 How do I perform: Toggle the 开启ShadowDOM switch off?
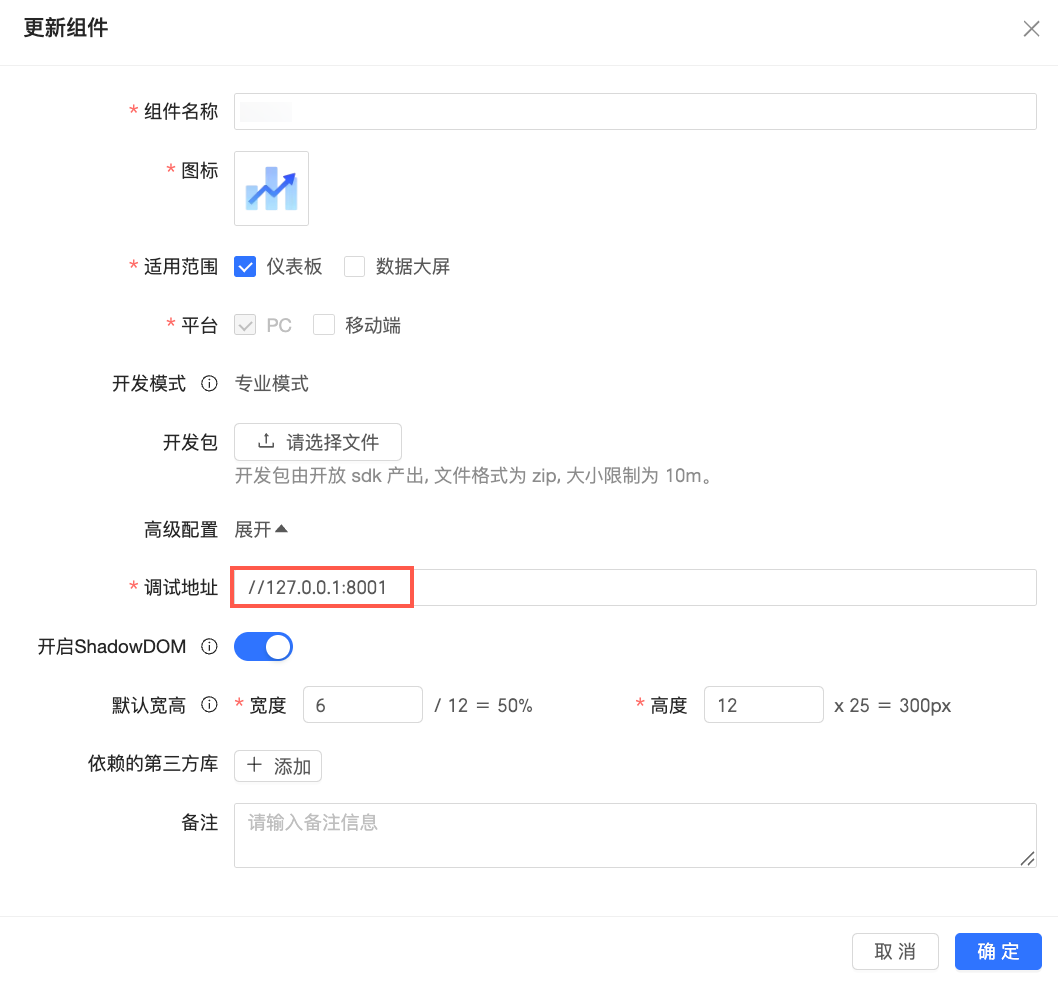point(263,647)
